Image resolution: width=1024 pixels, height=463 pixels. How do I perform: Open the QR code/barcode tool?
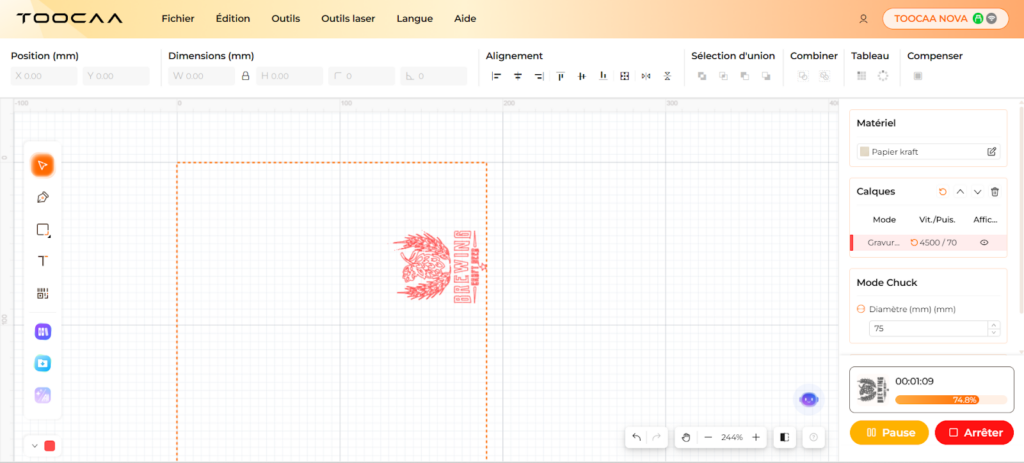click(x=42, y=293)
